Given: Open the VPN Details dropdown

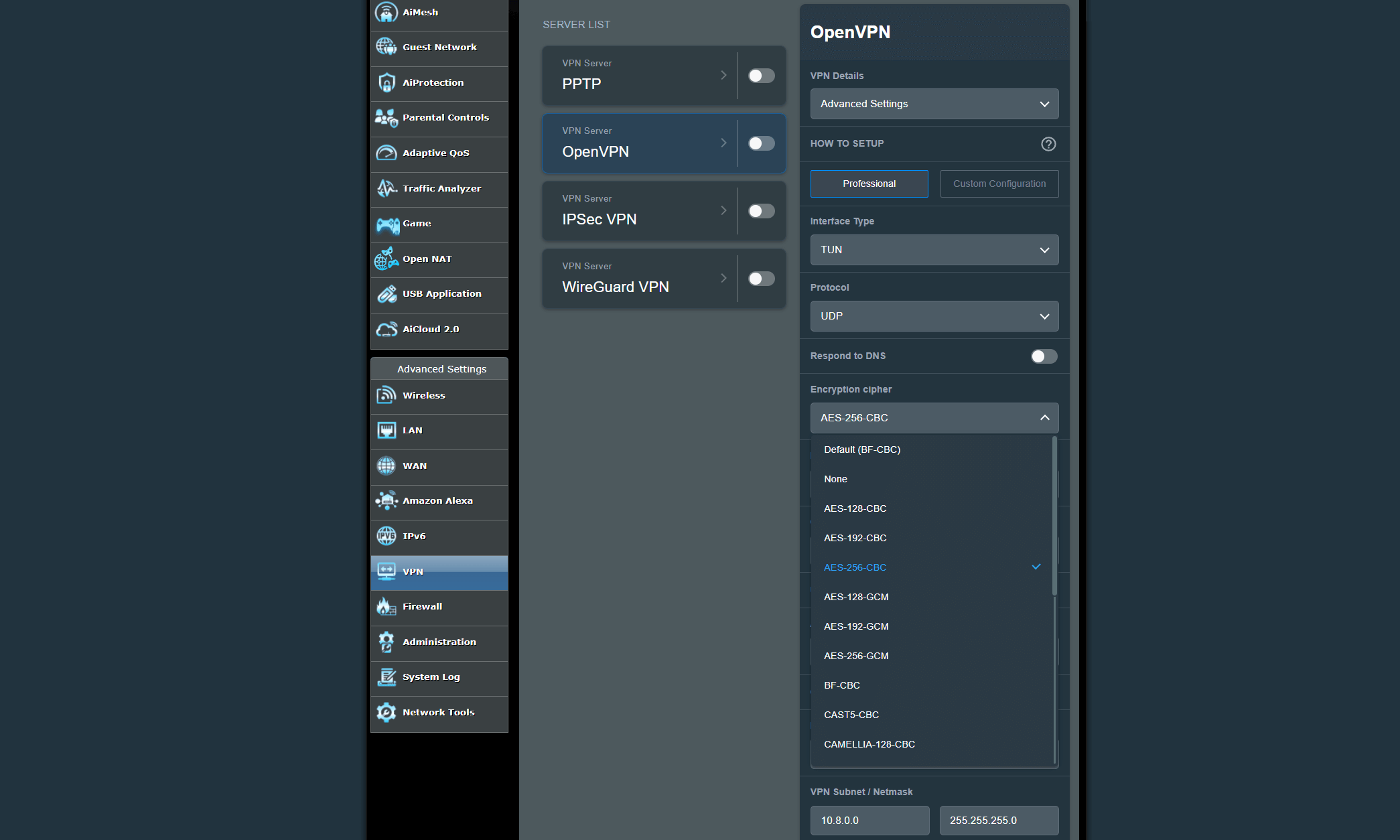Looking at the screenshot, I should tap(934, 104).
